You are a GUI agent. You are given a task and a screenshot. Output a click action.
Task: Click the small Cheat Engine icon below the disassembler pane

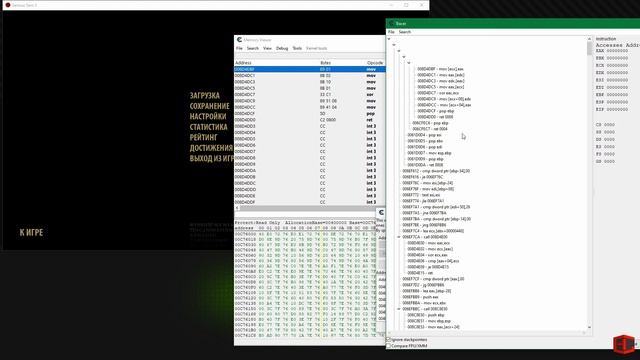pos(381,212)
